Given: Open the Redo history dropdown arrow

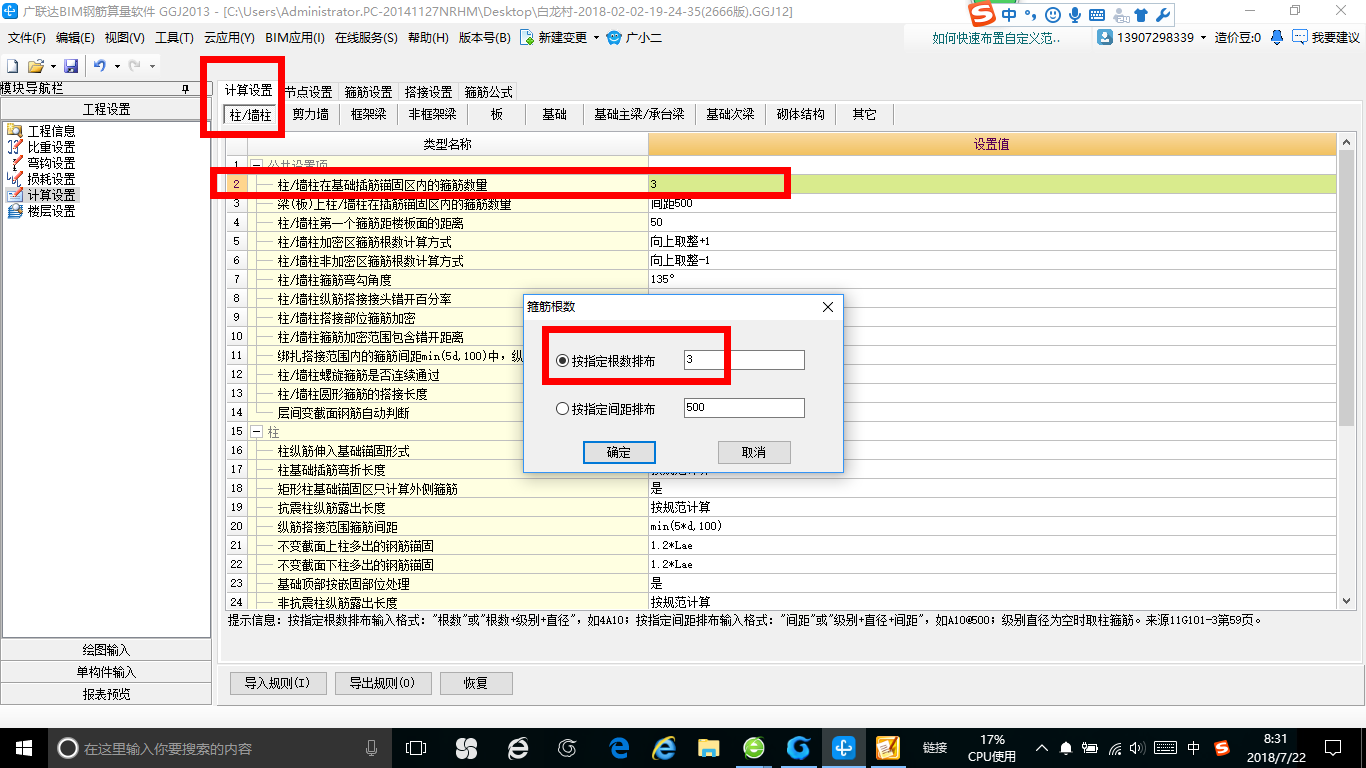Looking at the screenshot, I should click(151, 66).
